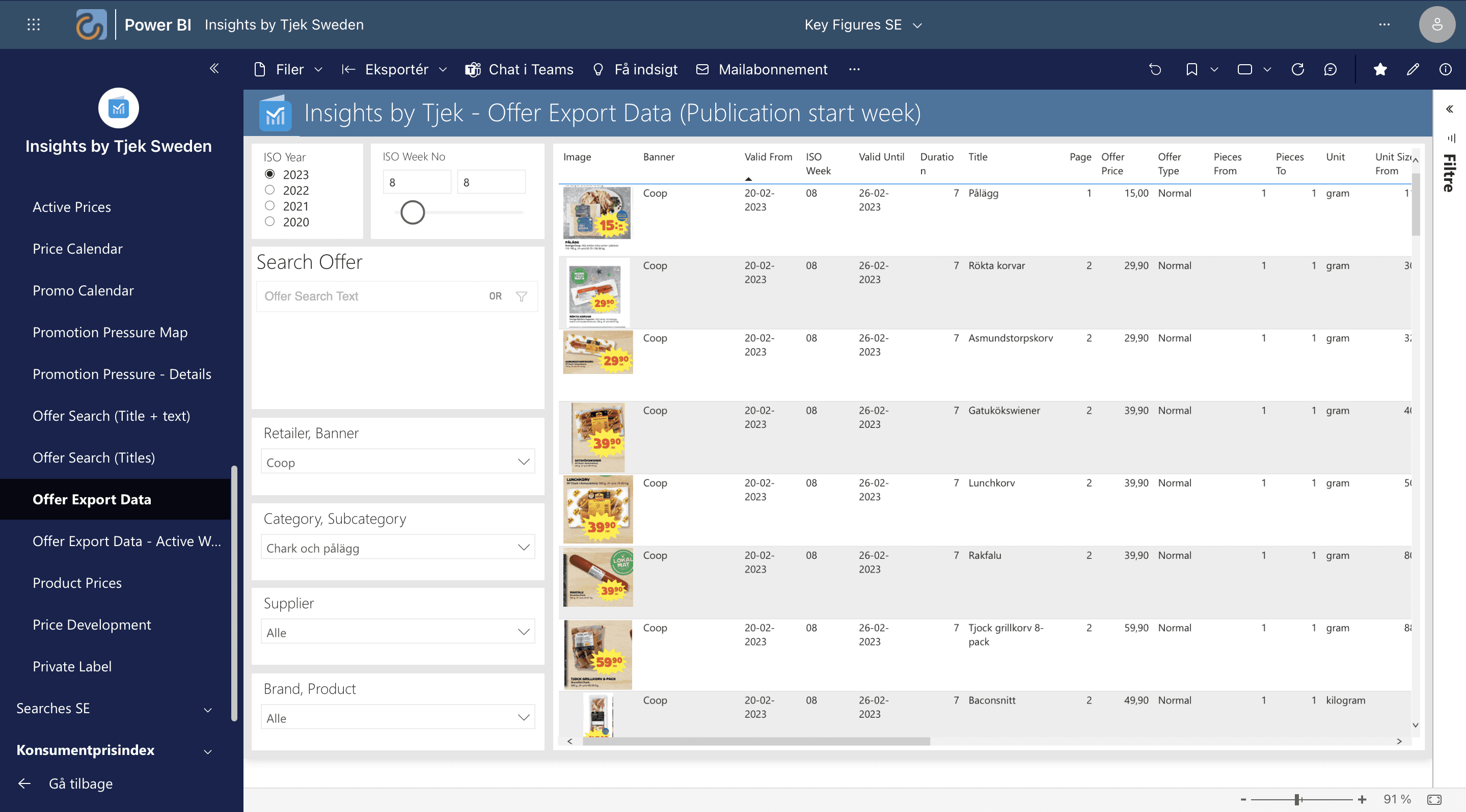The width and height of the screenshot is (1466, 812).
Task: Go to the Price Calendar page
Action: point(77,249)
